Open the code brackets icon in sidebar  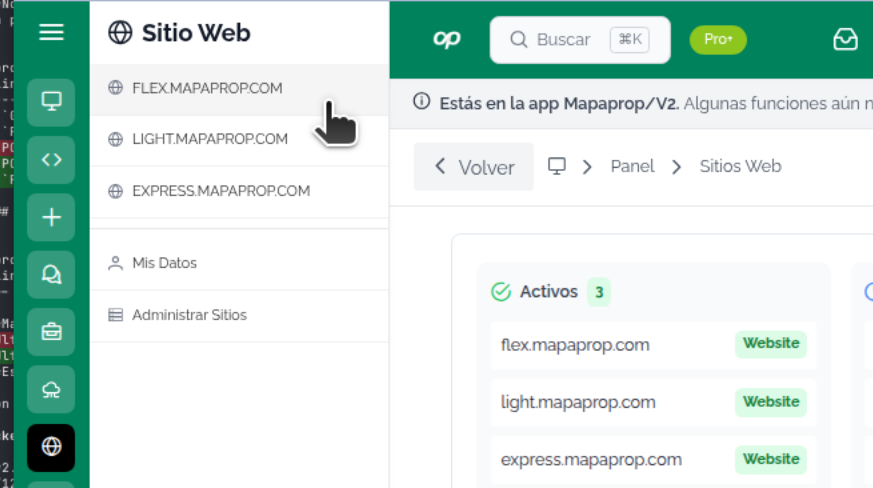(51, 160)
